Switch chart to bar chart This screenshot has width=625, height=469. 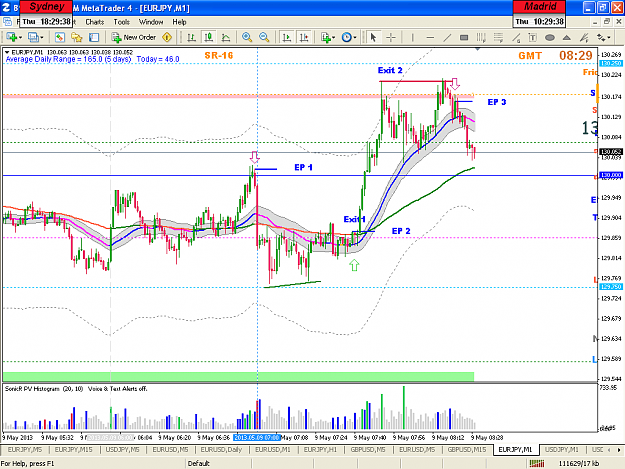(x=191, y=37)
